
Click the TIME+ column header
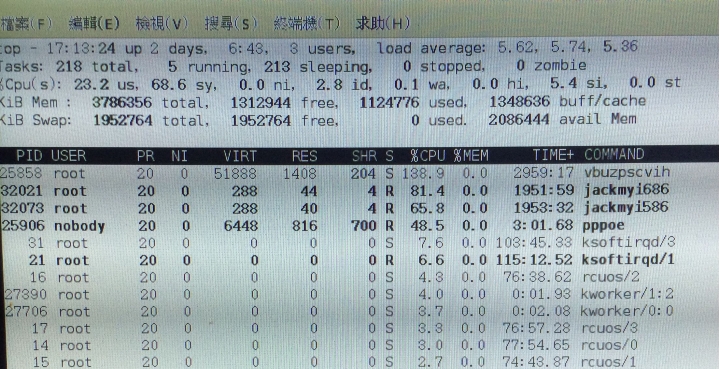[x=553, y=155]
